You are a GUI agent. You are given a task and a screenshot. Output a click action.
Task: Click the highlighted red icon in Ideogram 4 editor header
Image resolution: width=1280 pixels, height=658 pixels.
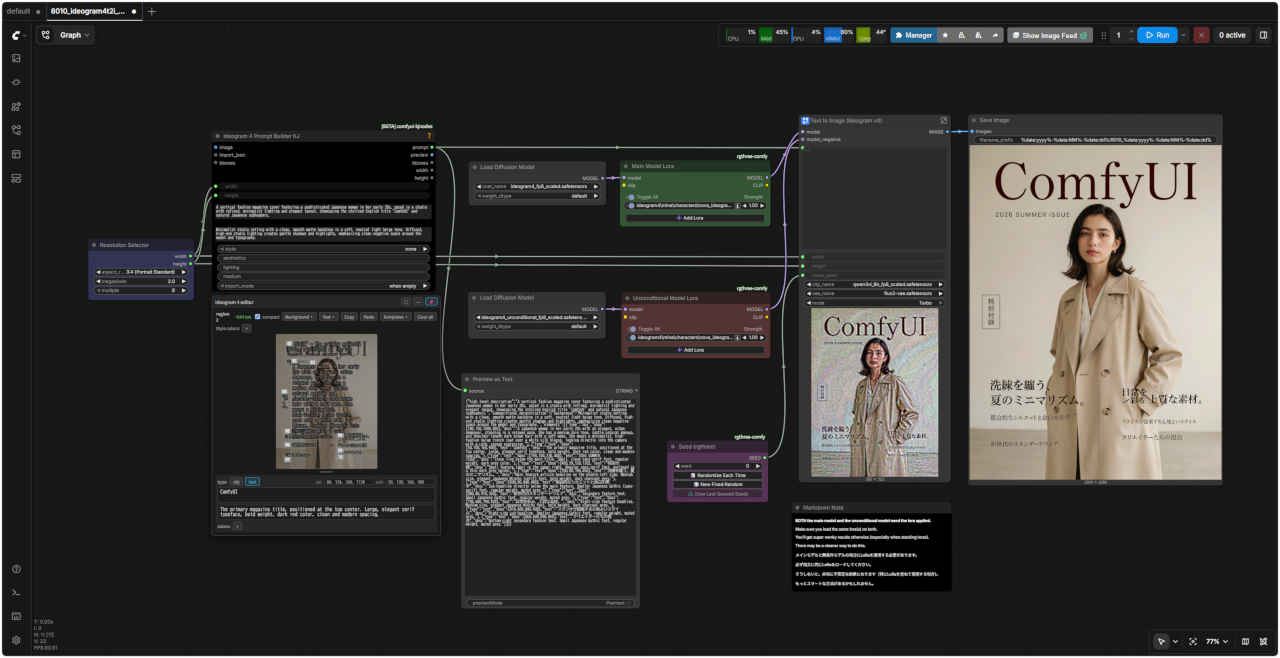[x=432, y=301]
